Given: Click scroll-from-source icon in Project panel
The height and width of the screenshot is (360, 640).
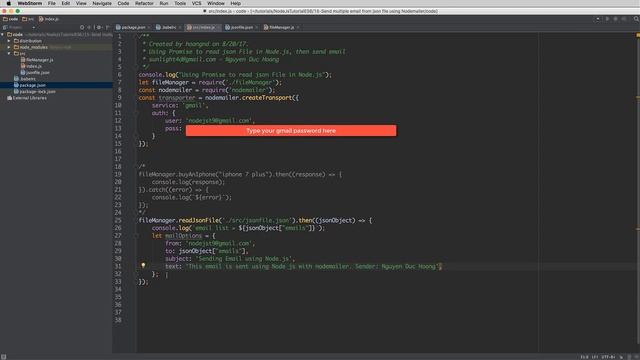Looking at the screenshot, I should (x=82, y=27).
